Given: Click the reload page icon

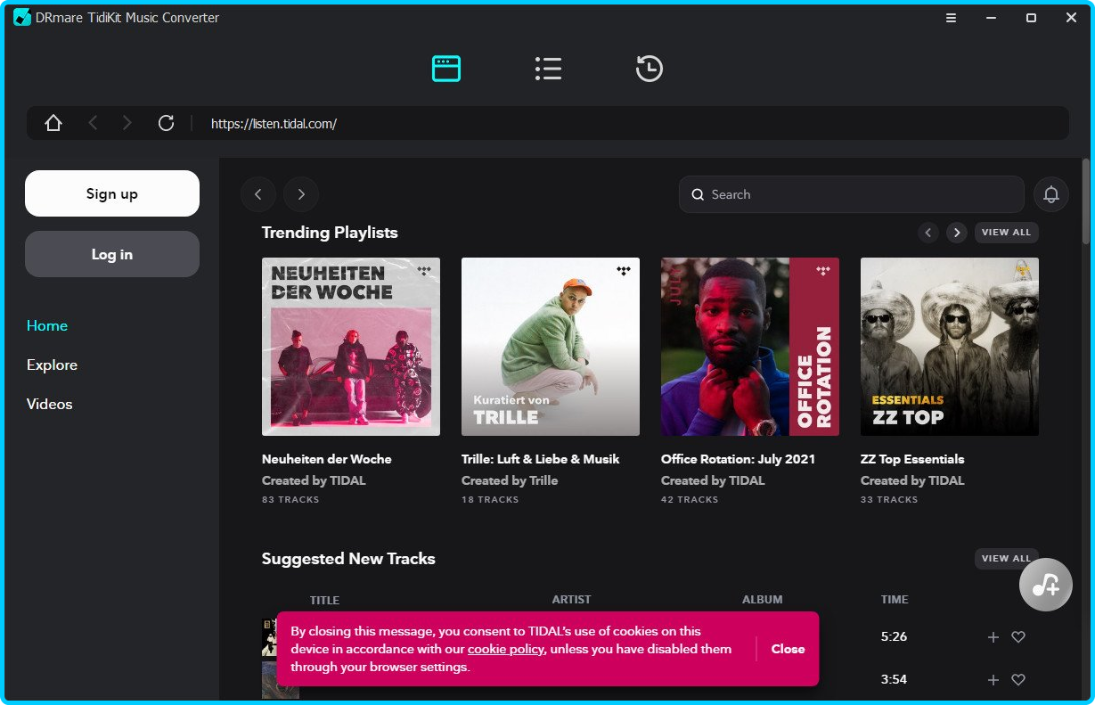Looking at the screenshot, I should click(166, 123).
